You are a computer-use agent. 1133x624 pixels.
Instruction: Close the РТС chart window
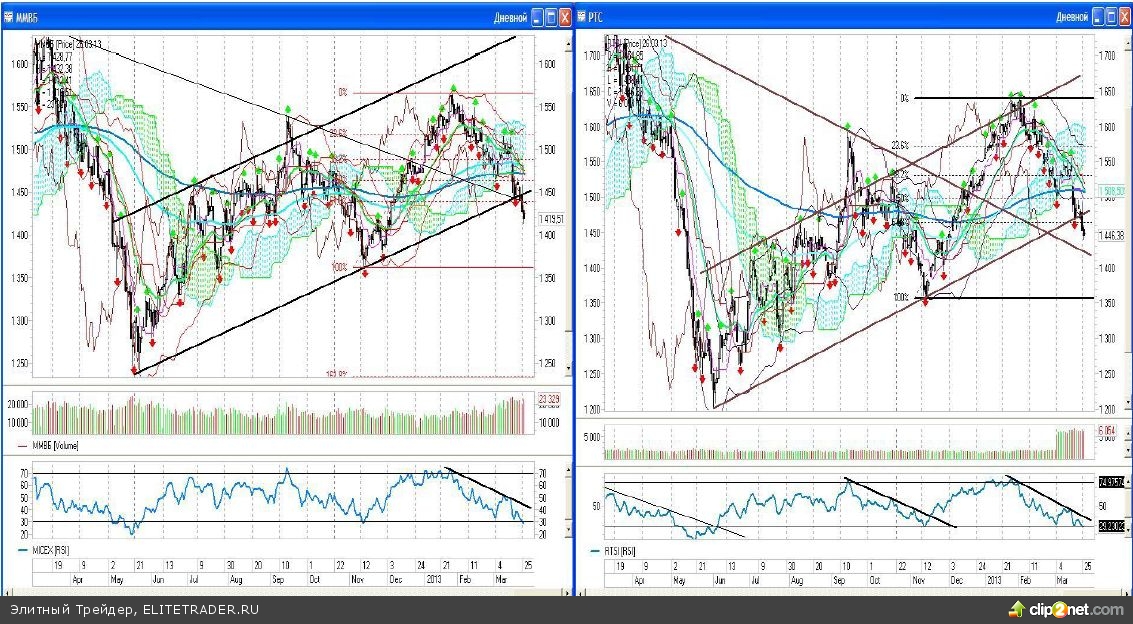[1126, 17]
